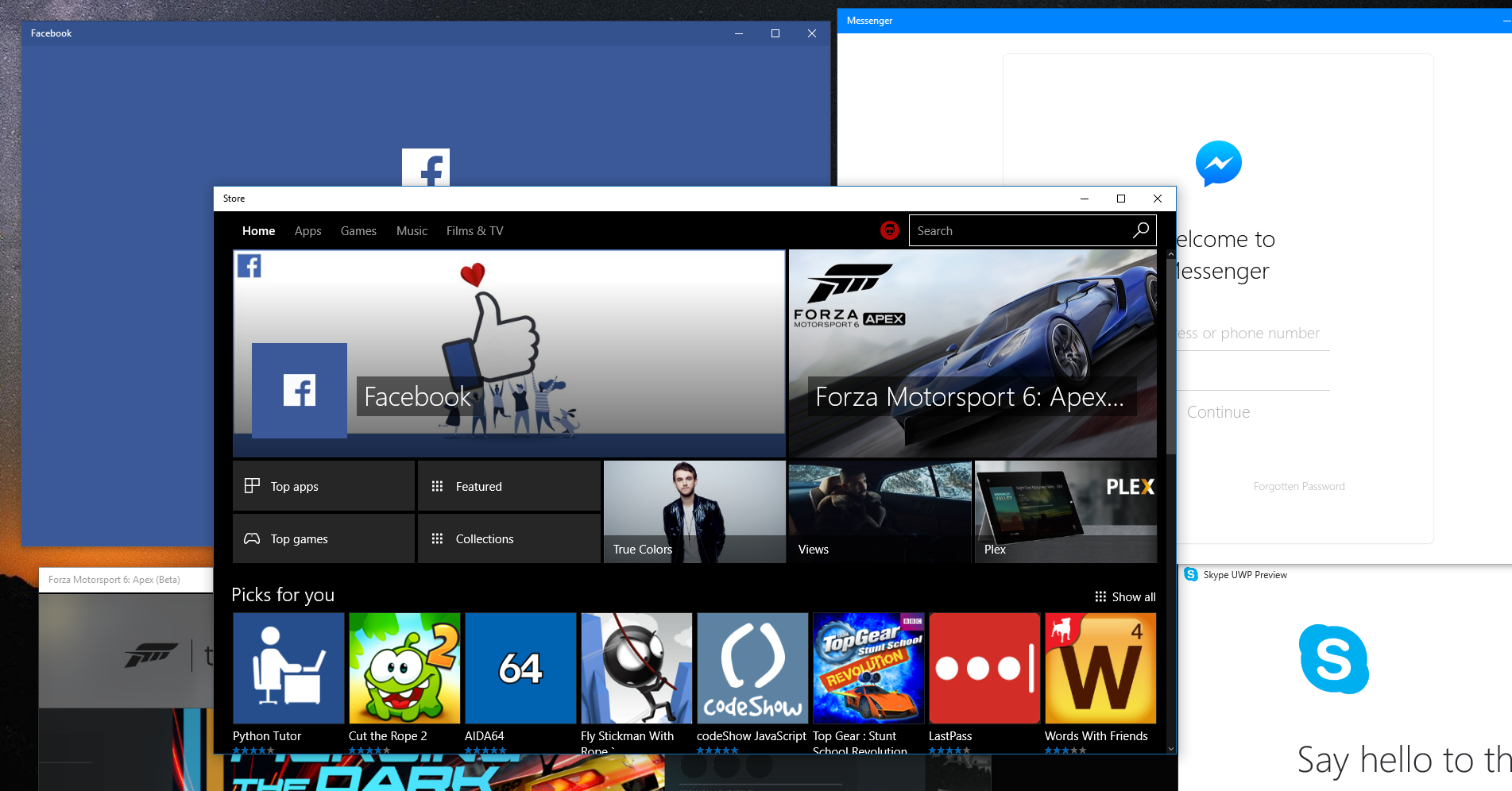Open the Plex tile

point(1065,512)
